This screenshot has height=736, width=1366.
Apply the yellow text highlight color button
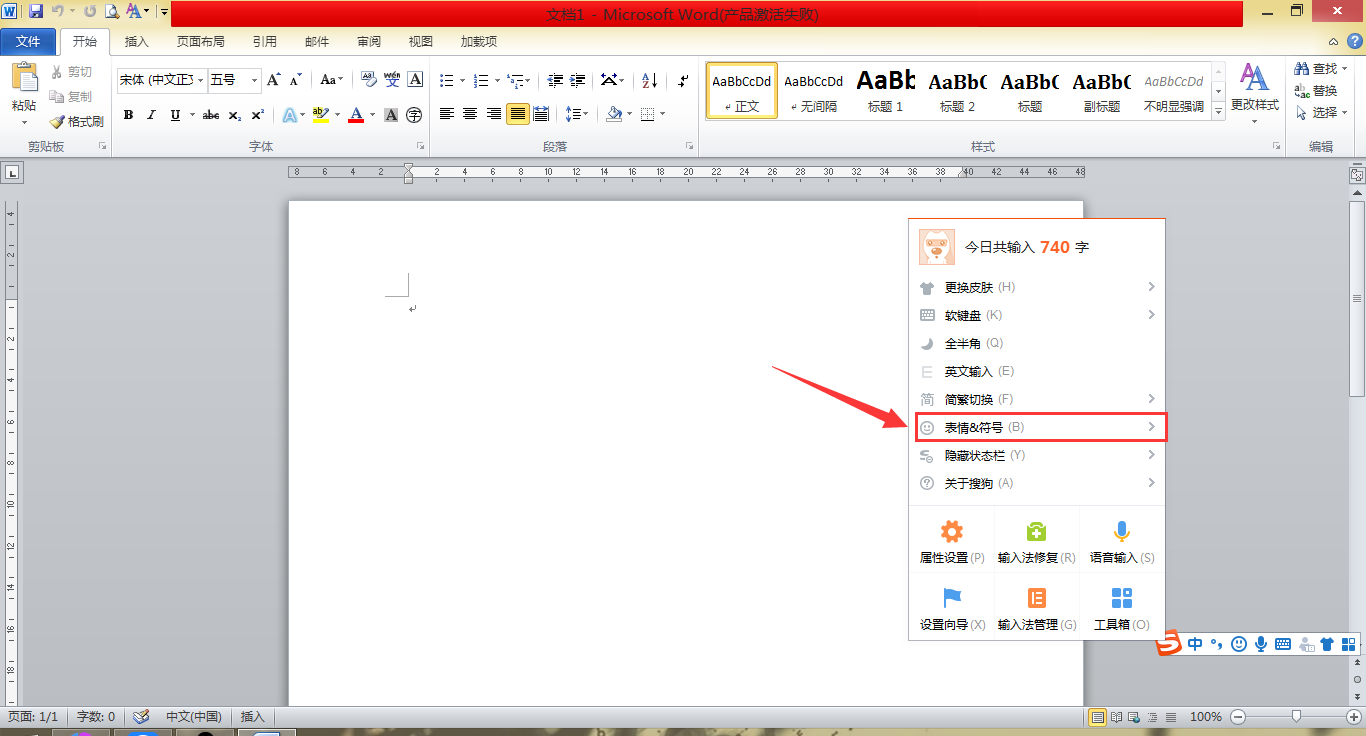tap(320, 115)
